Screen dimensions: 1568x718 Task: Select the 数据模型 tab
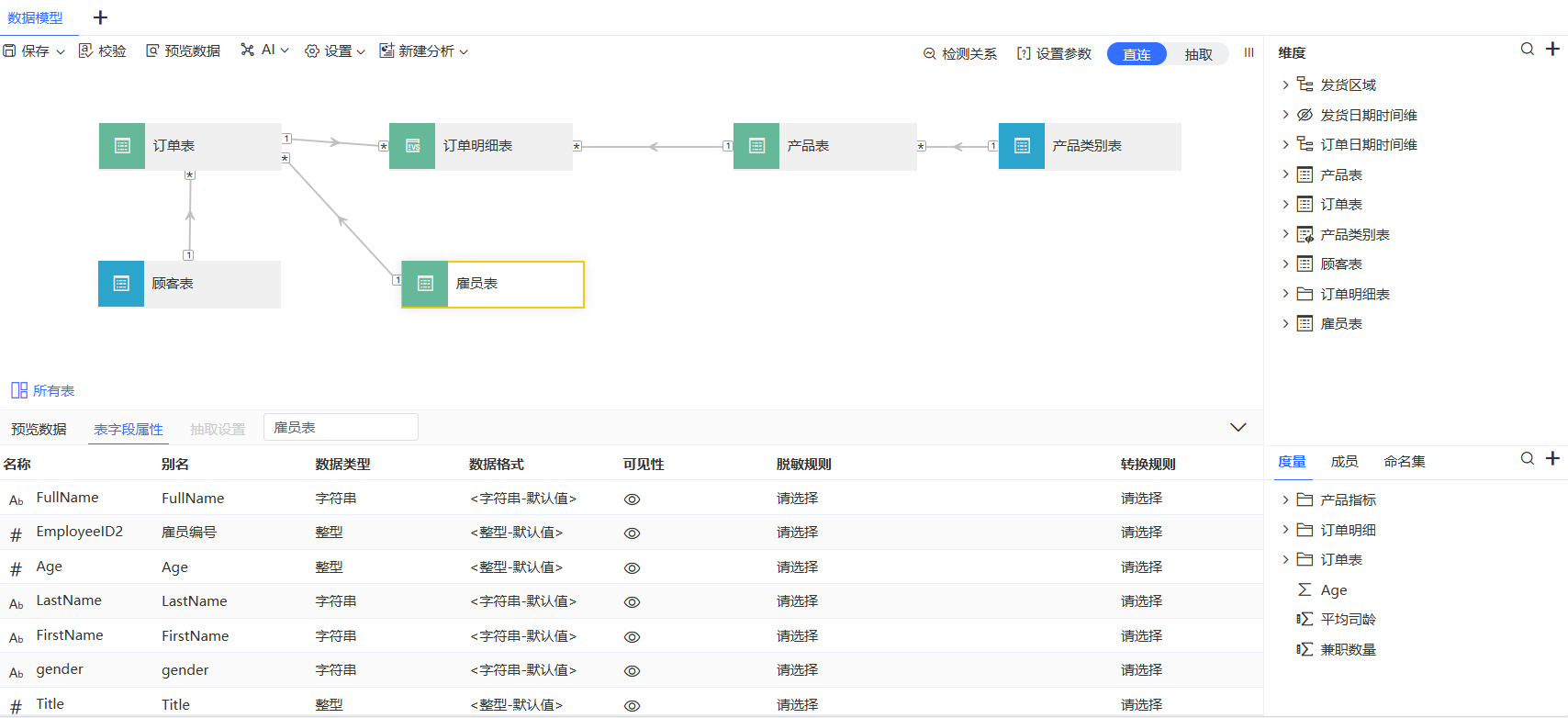[36, 17]
